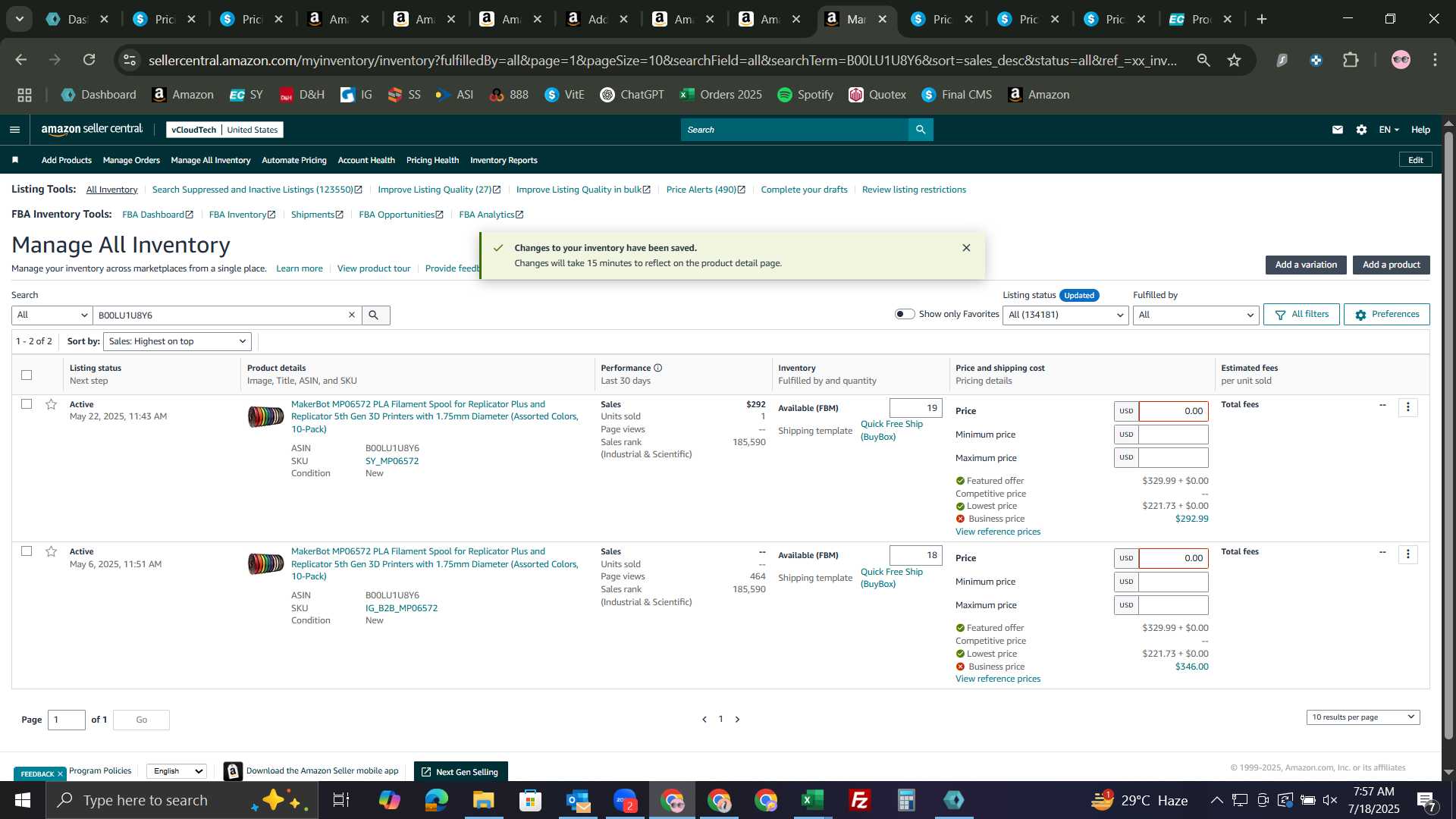Image resolution: width=1456 pixels, height=819 pixels.
Task: Open the Seller Central hamburger menu
Action: pyautogui.click(x=14, y=130)
